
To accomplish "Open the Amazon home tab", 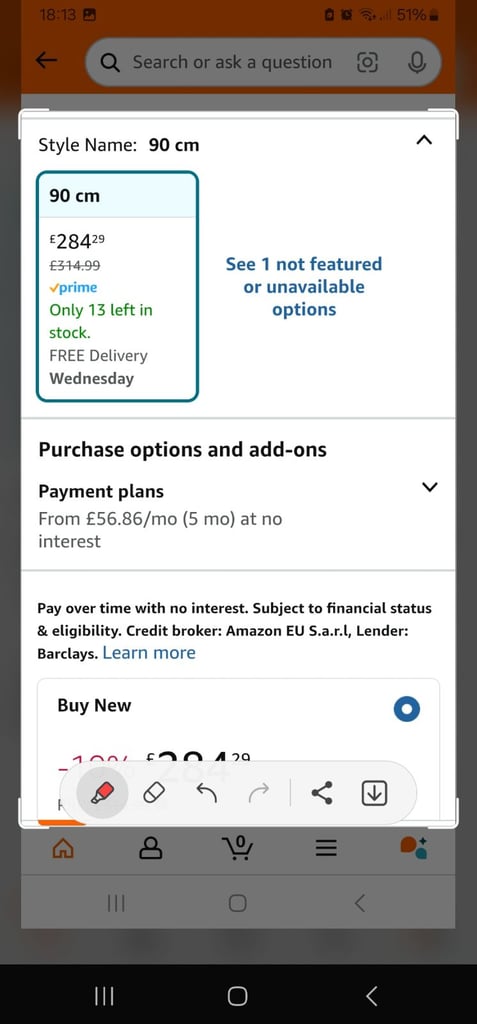I will [63, 848].
